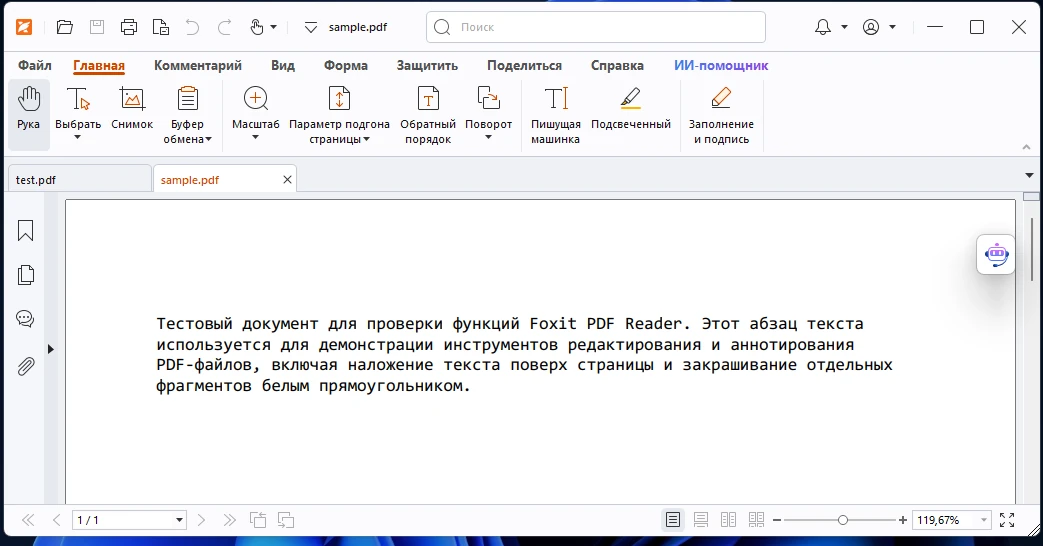Open the Защитить ribbon tab
The width and height of the screenshot is (1043, 546).
[x=427, y=65]
